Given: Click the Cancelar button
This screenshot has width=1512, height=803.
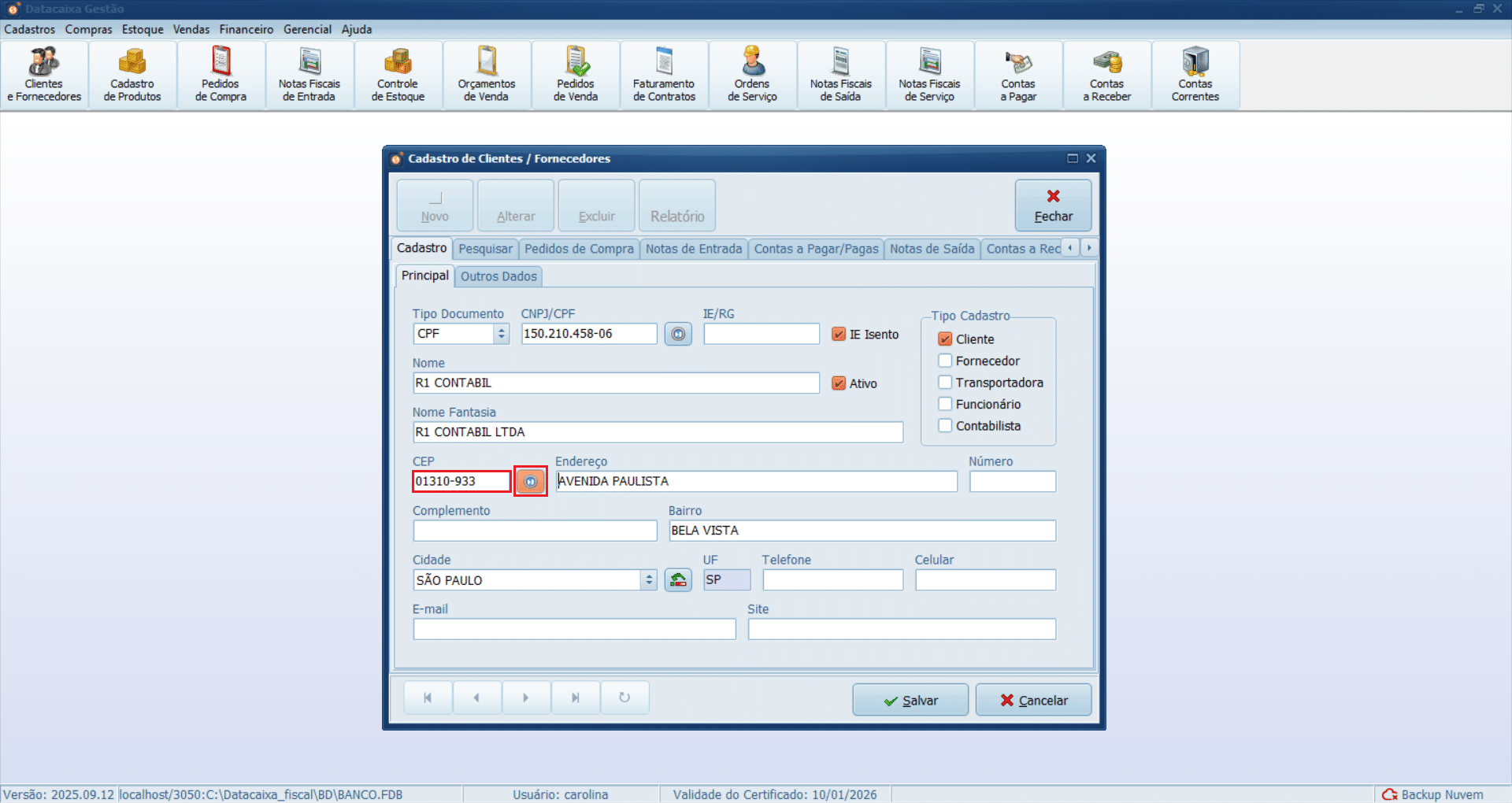Looking at the screenshot, I should click(x=1033, y=700).
